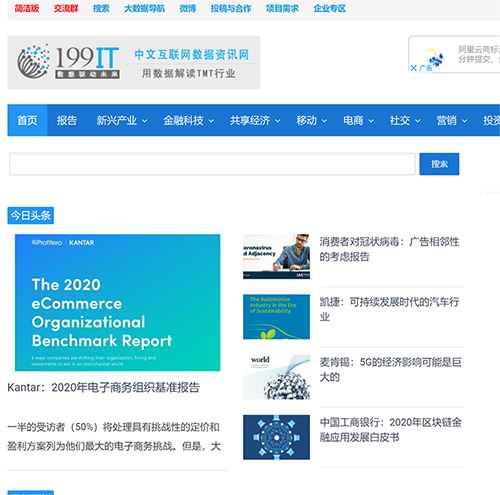Open the 2020 eCommerce Benchmark Report banner
The image size is (500, 495).
pos(117,303)
